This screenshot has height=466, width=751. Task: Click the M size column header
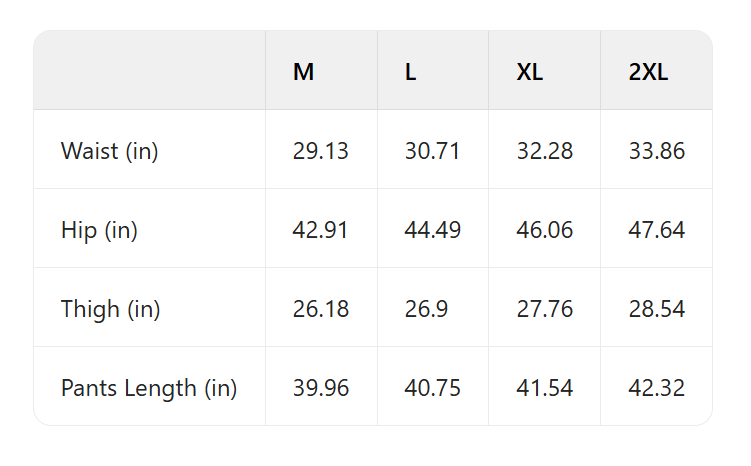[304, 72]
